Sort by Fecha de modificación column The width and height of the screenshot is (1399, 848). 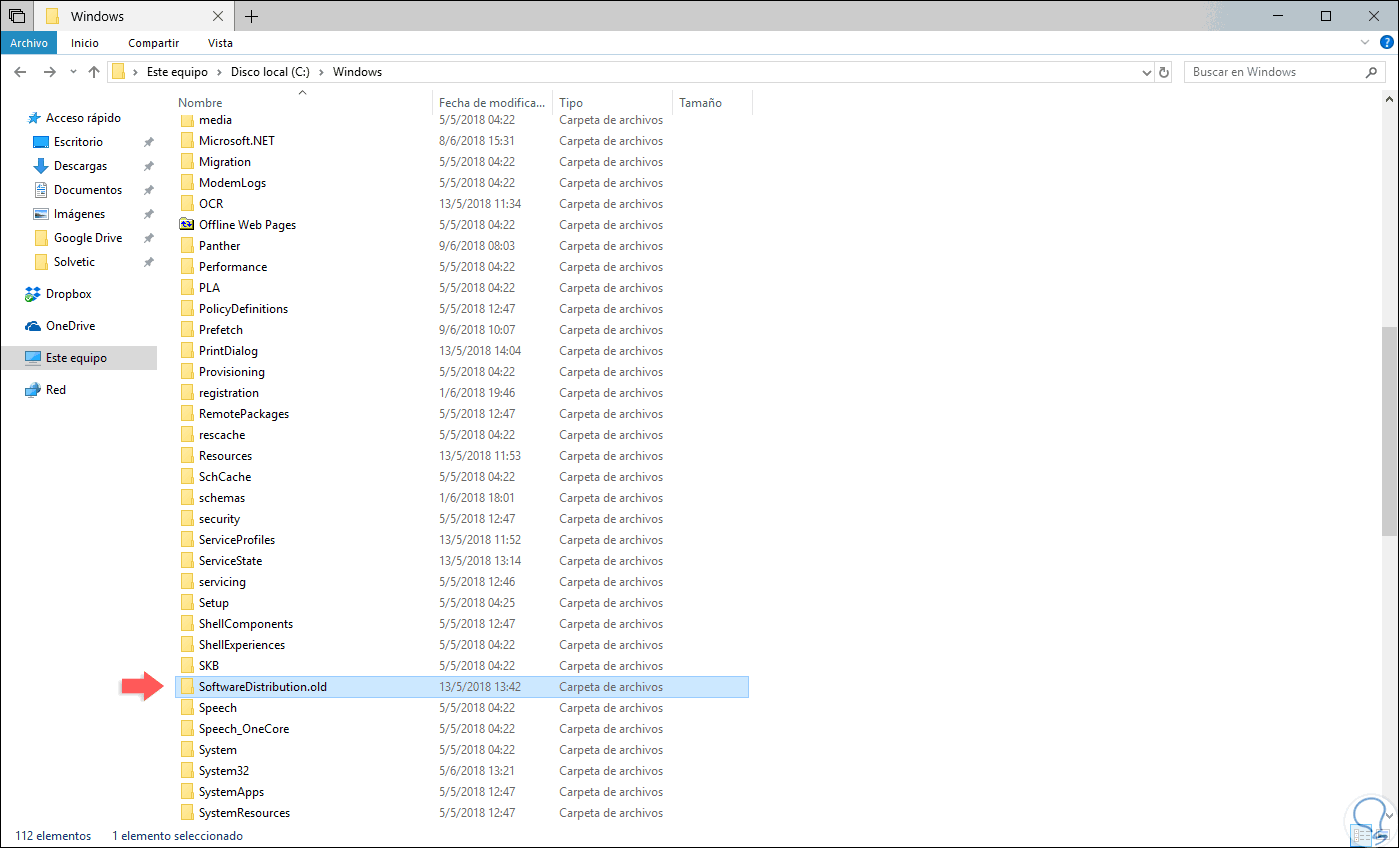coord(494,103)
